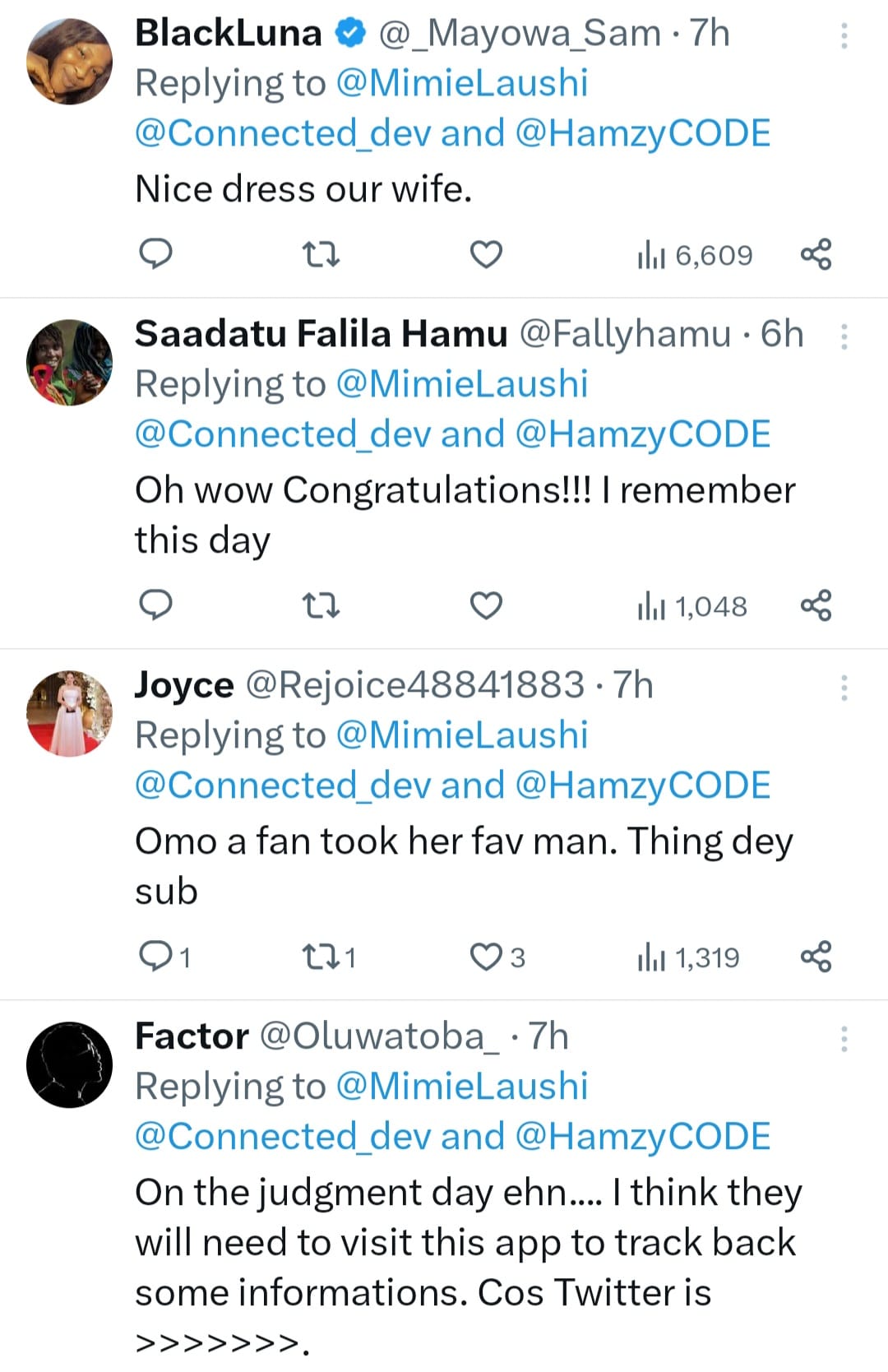Open more options on Factor's tweet
This screenshot has width=888, height=1372.
(x=844, y=1039)
